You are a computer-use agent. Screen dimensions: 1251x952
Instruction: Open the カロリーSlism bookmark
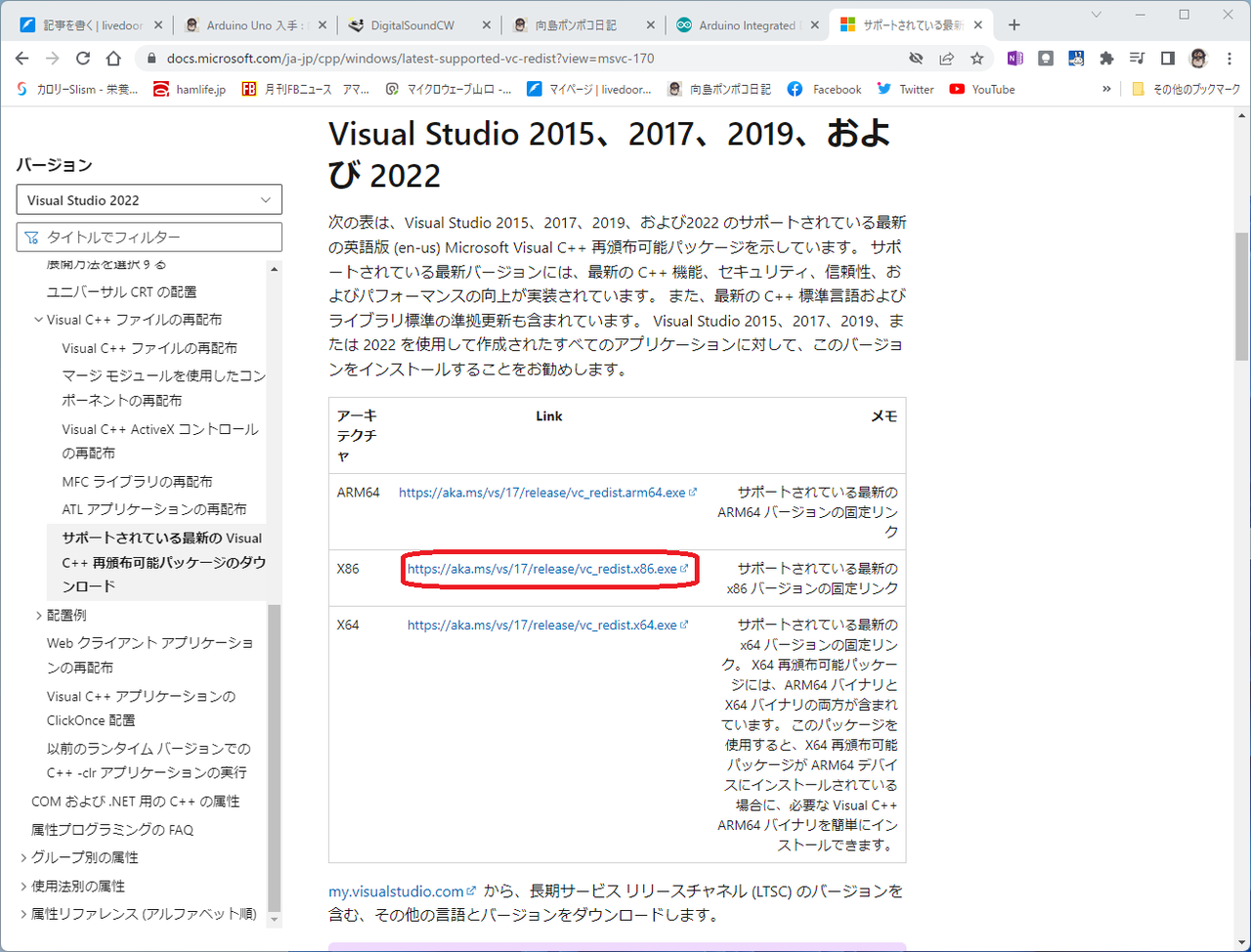coord(77,89)
